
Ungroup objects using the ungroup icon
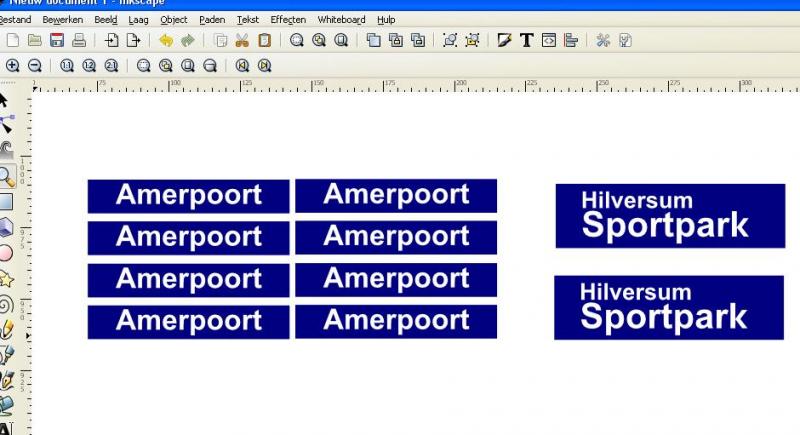[472, 40]
